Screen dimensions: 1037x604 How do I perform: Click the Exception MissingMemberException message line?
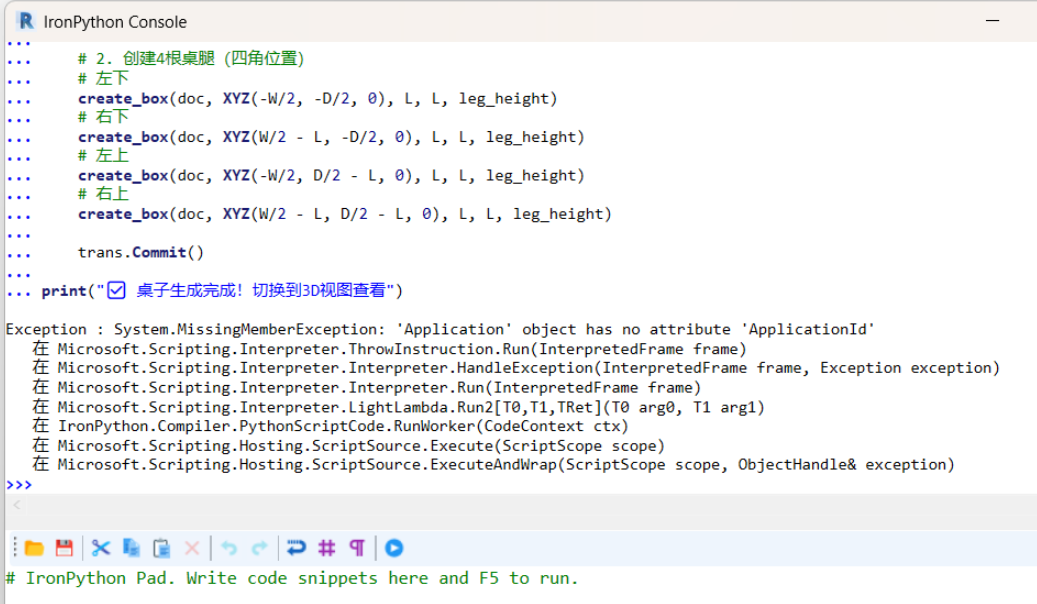point(440,329)
